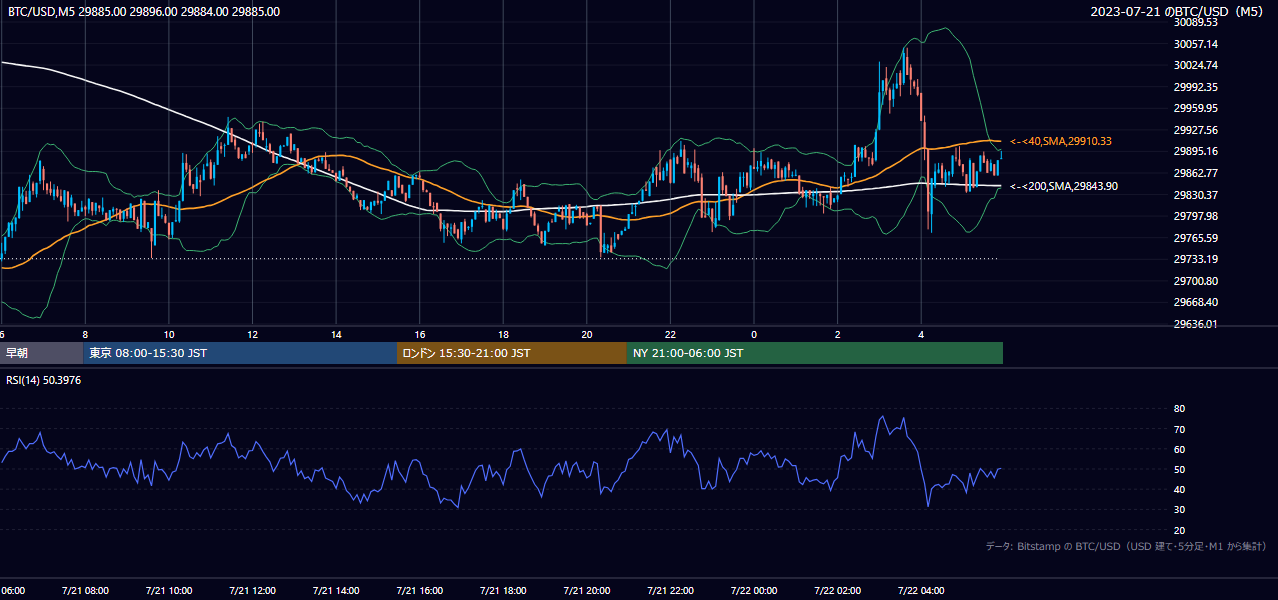Click the 29797.98 price axis label
1278x600 pixels.
[x=1196, y=216]
